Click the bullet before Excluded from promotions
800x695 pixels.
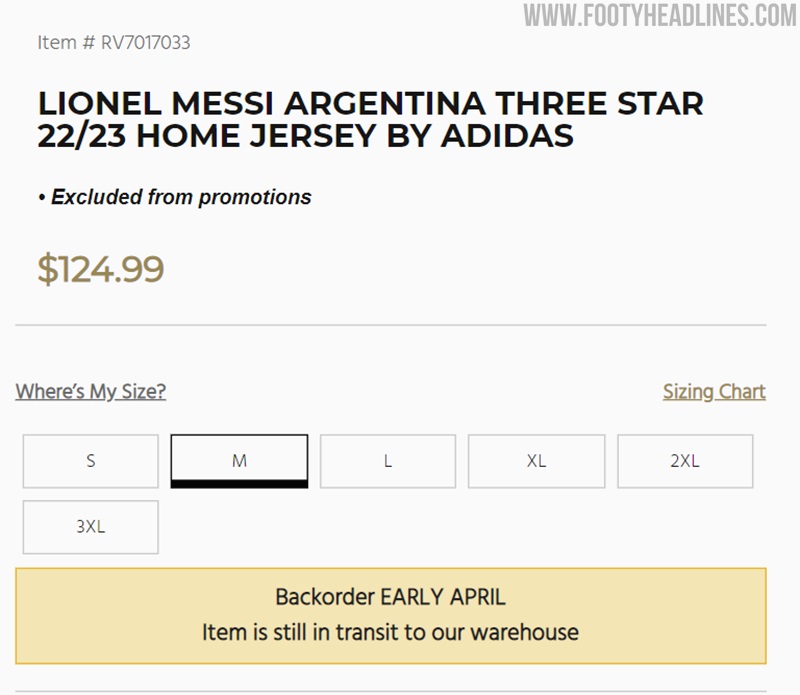42,198
